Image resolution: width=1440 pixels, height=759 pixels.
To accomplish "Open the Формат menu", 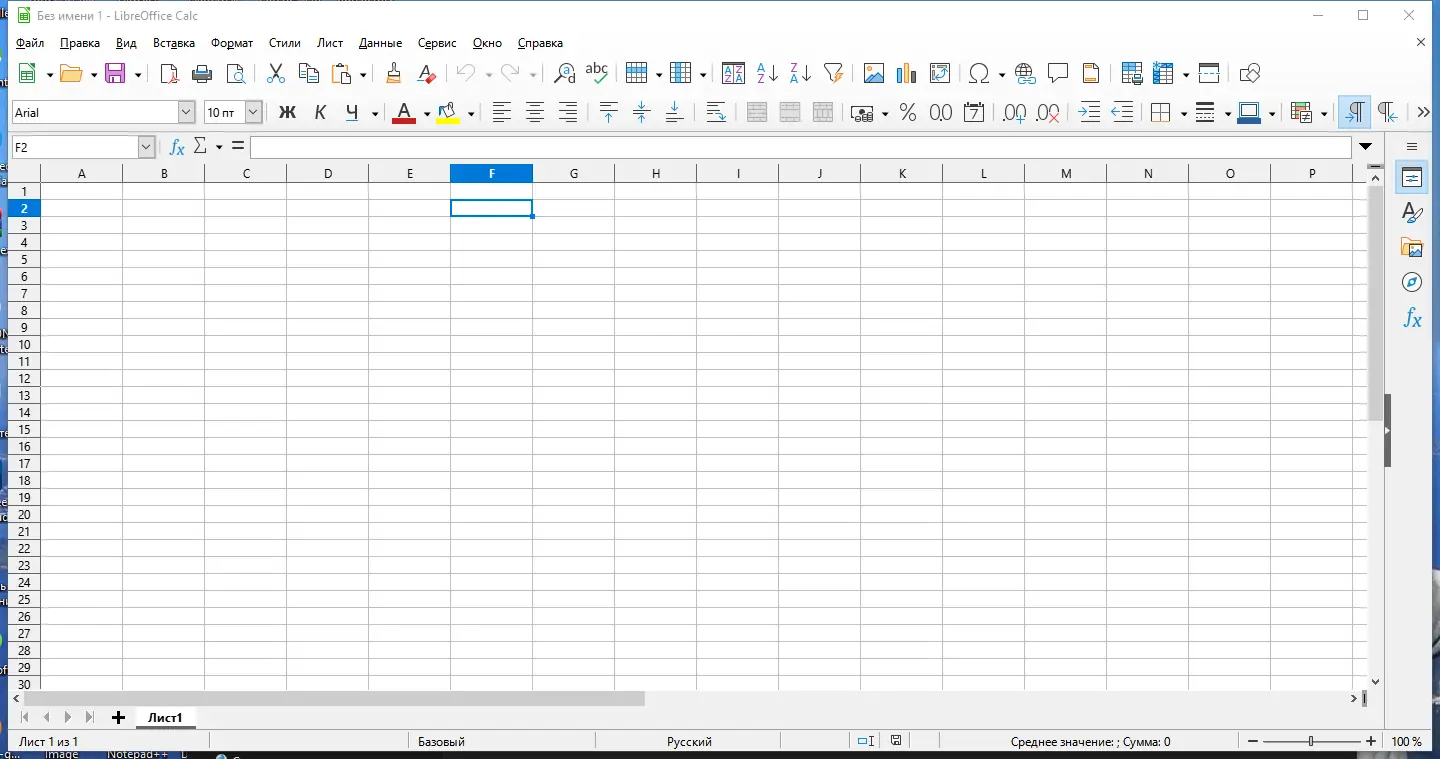I will 232,43.
